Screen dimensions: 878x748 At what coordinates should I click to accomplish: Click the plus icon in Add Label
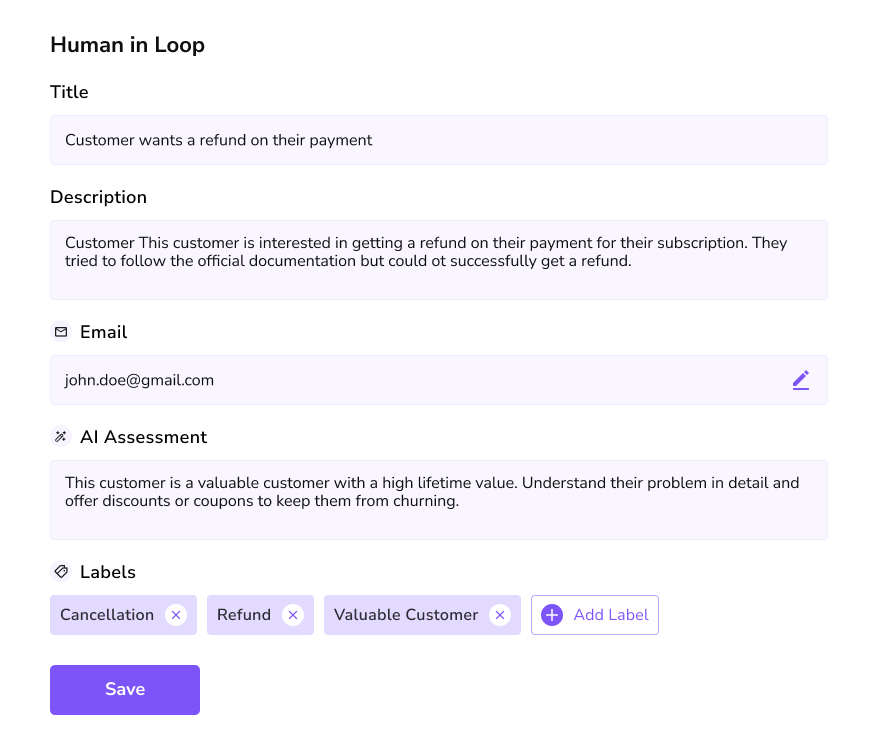552,615
